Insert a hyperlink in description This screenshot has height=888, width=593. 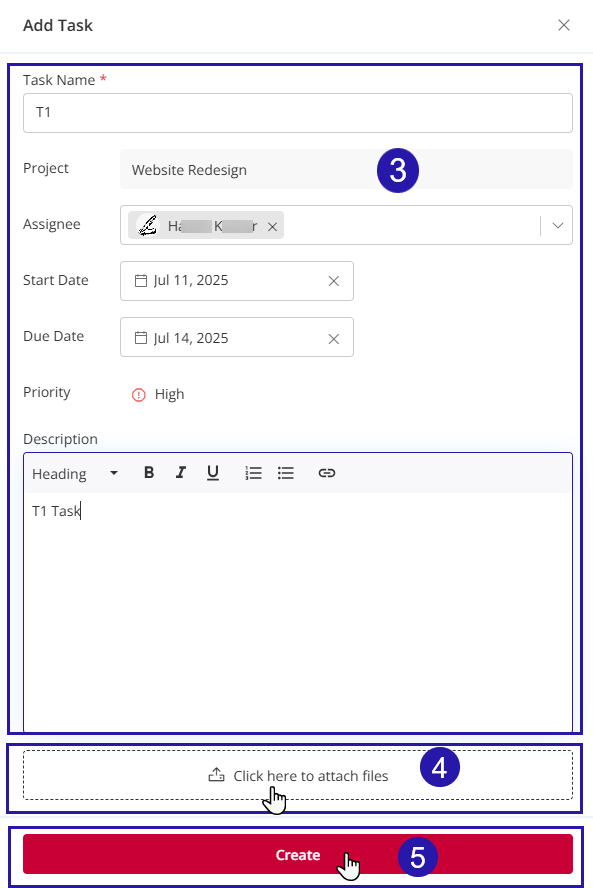coord(327,472)
